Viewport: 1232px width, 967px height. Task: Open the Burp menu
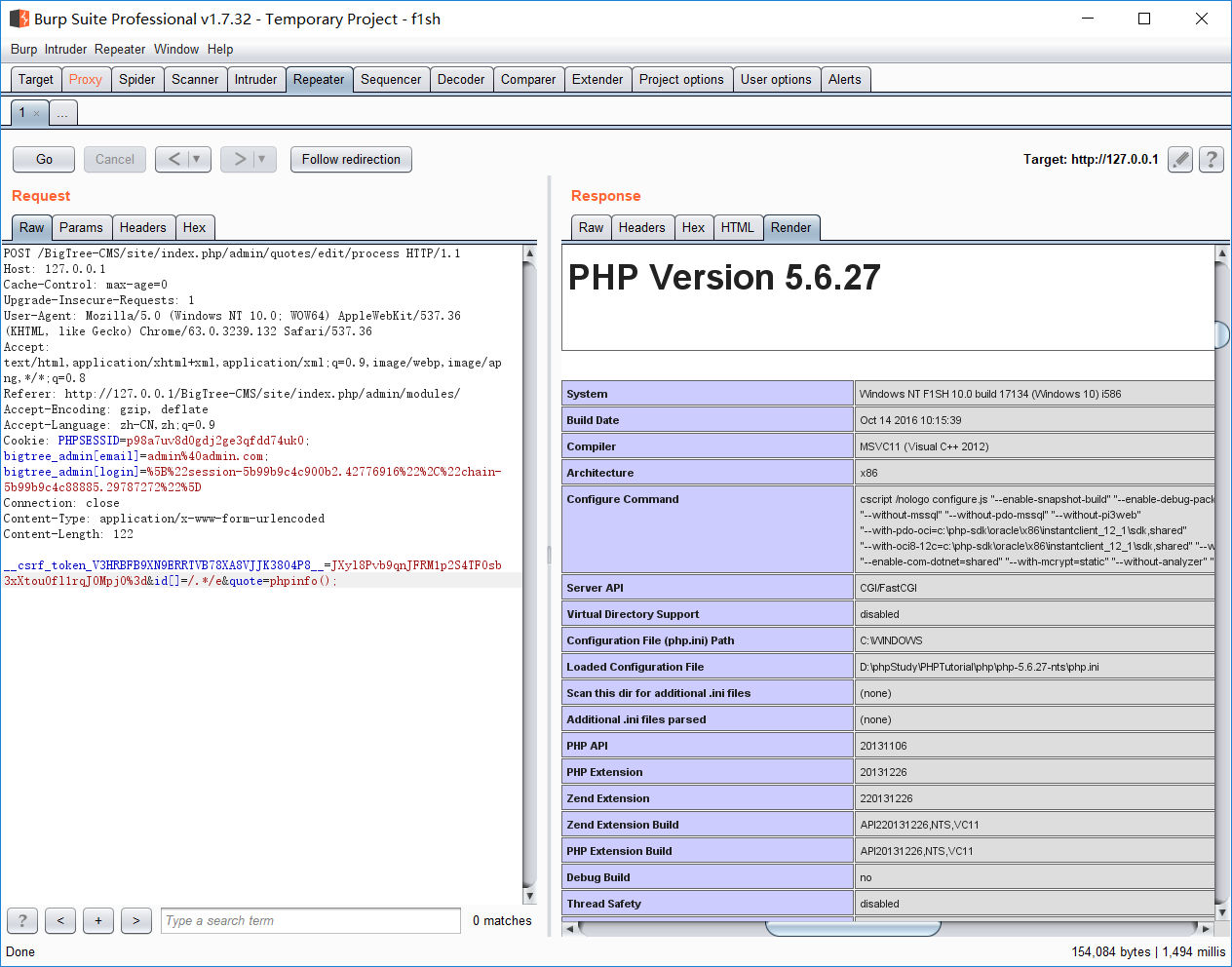click(x=24, y=50)
